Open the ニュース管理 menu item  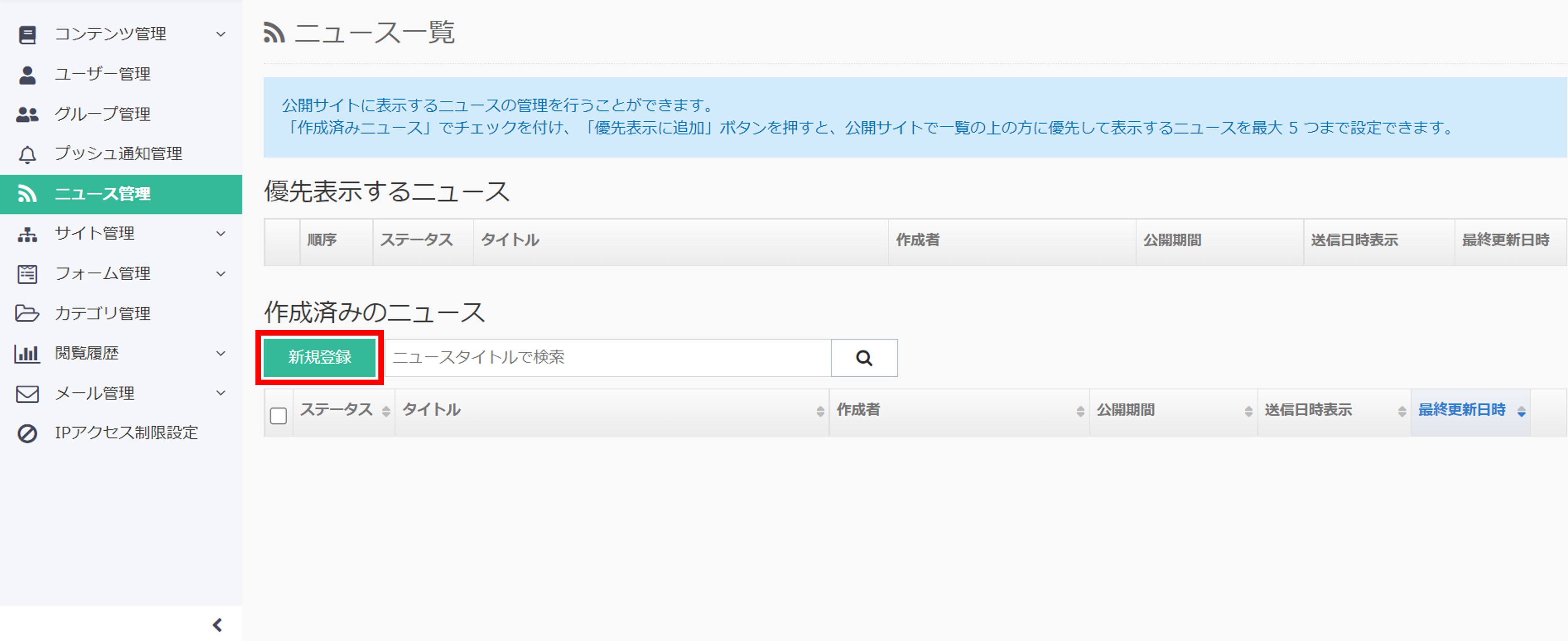(121, 194)
